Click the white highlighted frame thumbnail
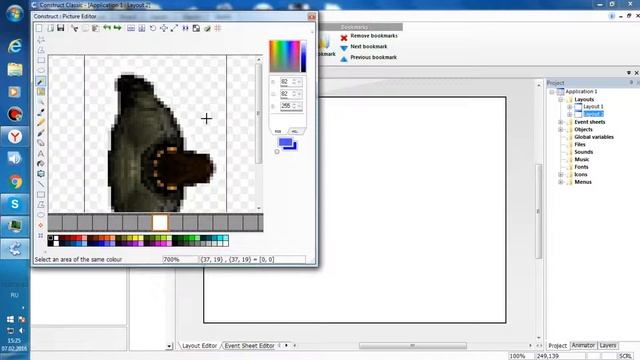 pyautogui.click(x=160, y=223)
